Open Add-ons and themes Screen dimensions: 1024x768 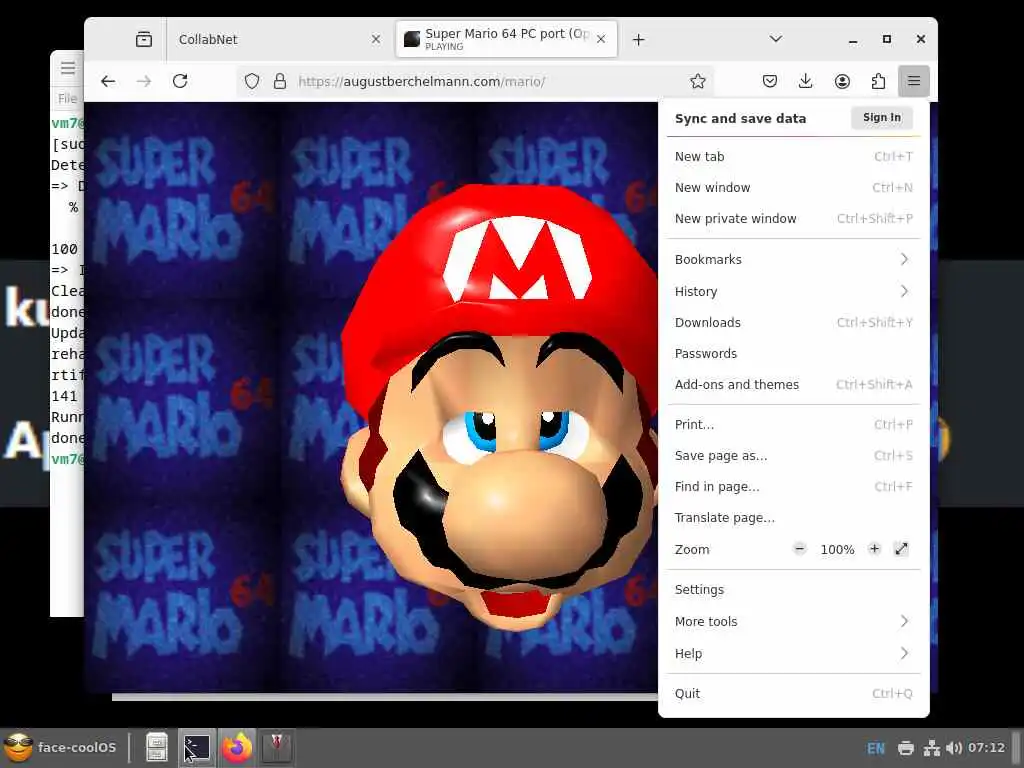tap(793, 385)
